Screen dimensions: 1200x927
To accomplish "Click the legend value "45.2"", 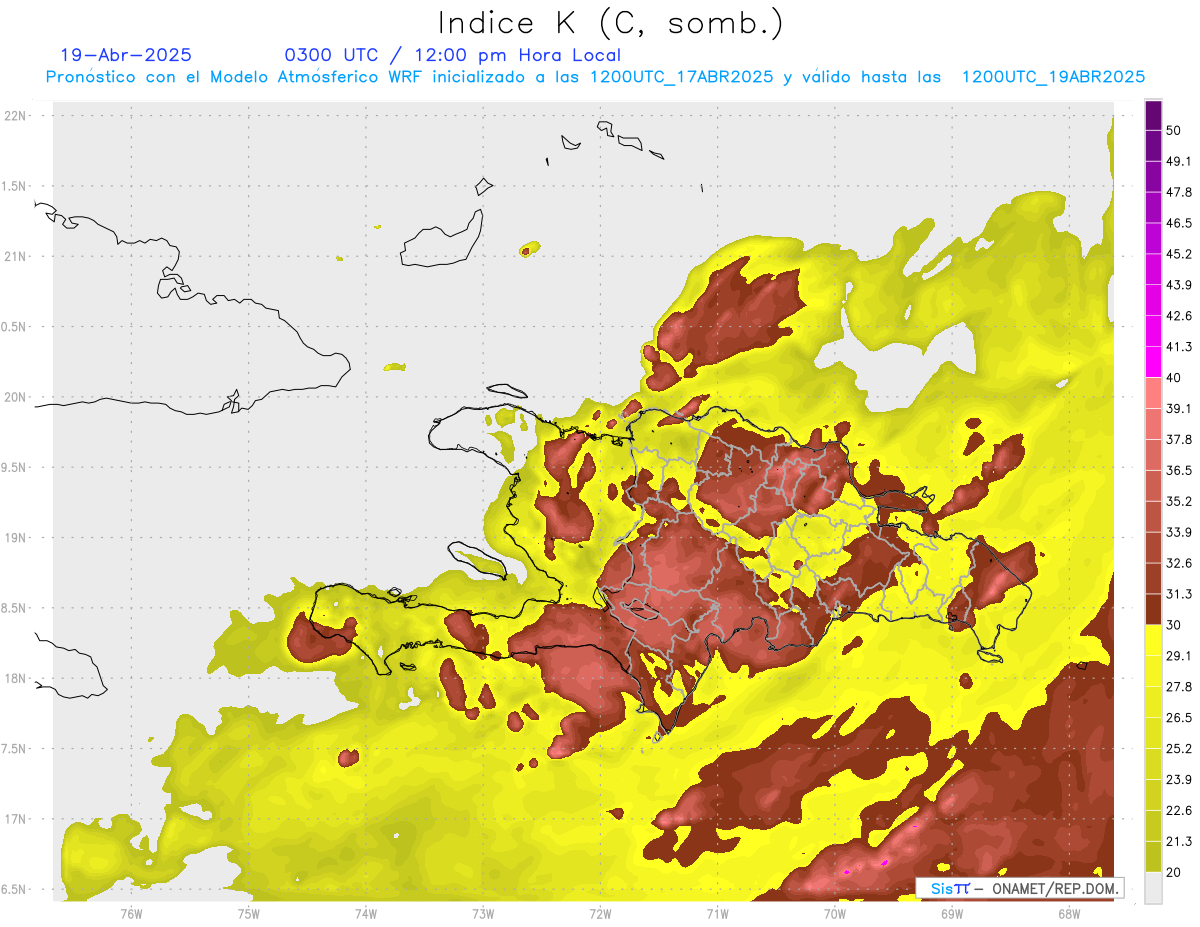I will (1179, 254).
